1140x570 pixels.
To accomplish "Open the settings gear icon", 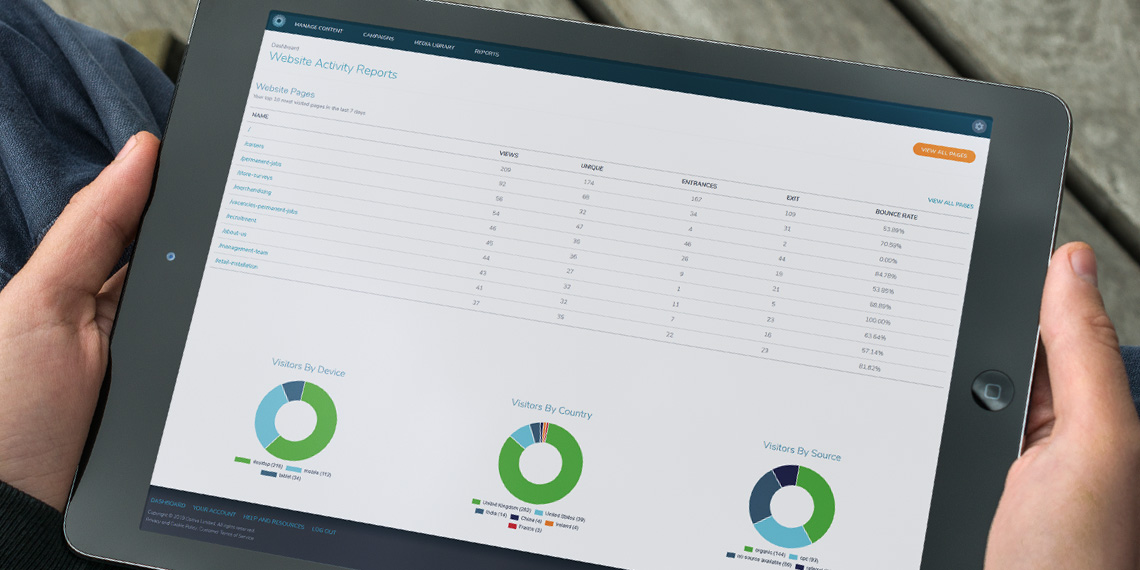I will pyautogui.click(x=979, y=127).
